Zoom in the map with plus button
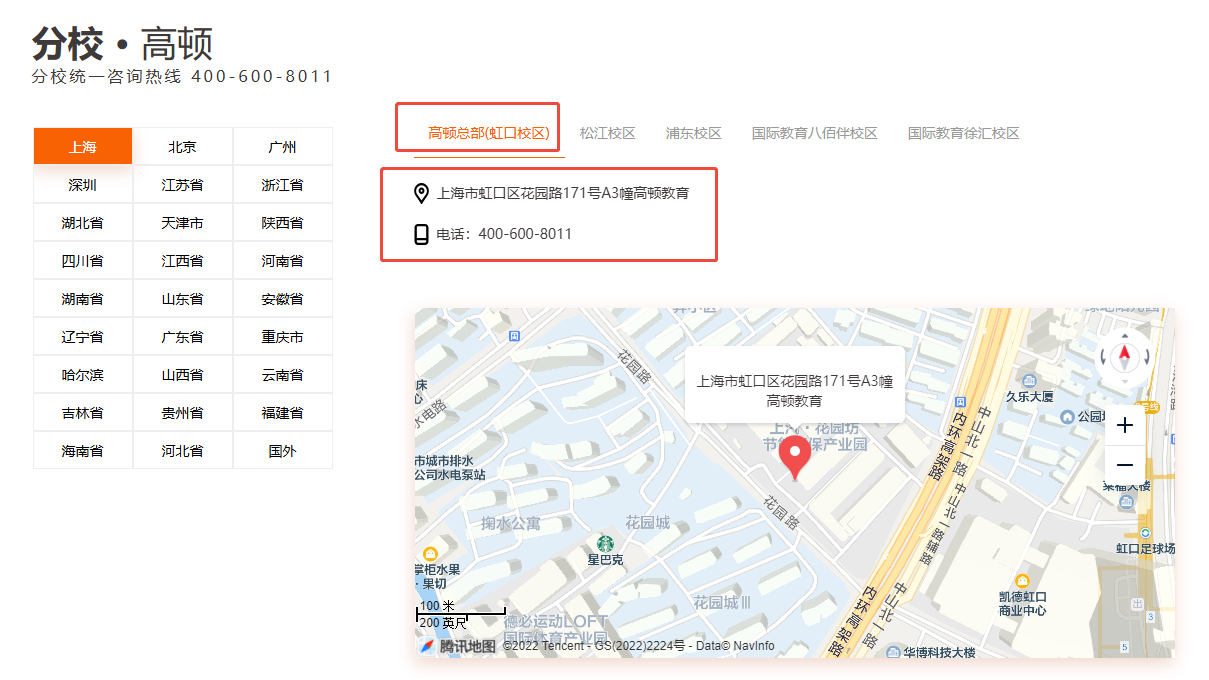 coord(1124,426)
